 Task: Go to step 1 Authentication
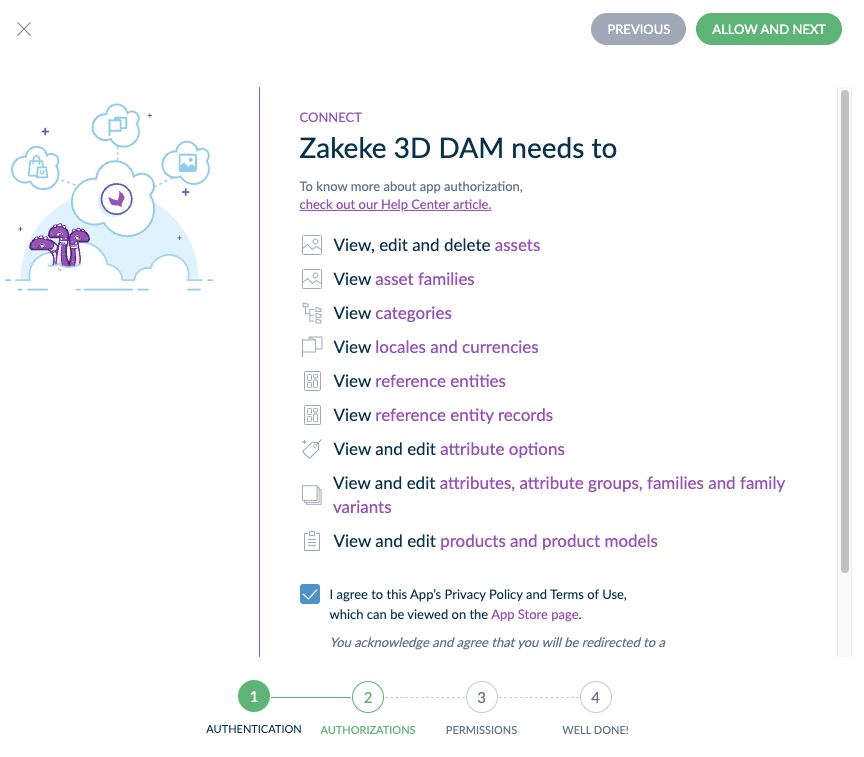coord(254,697)
